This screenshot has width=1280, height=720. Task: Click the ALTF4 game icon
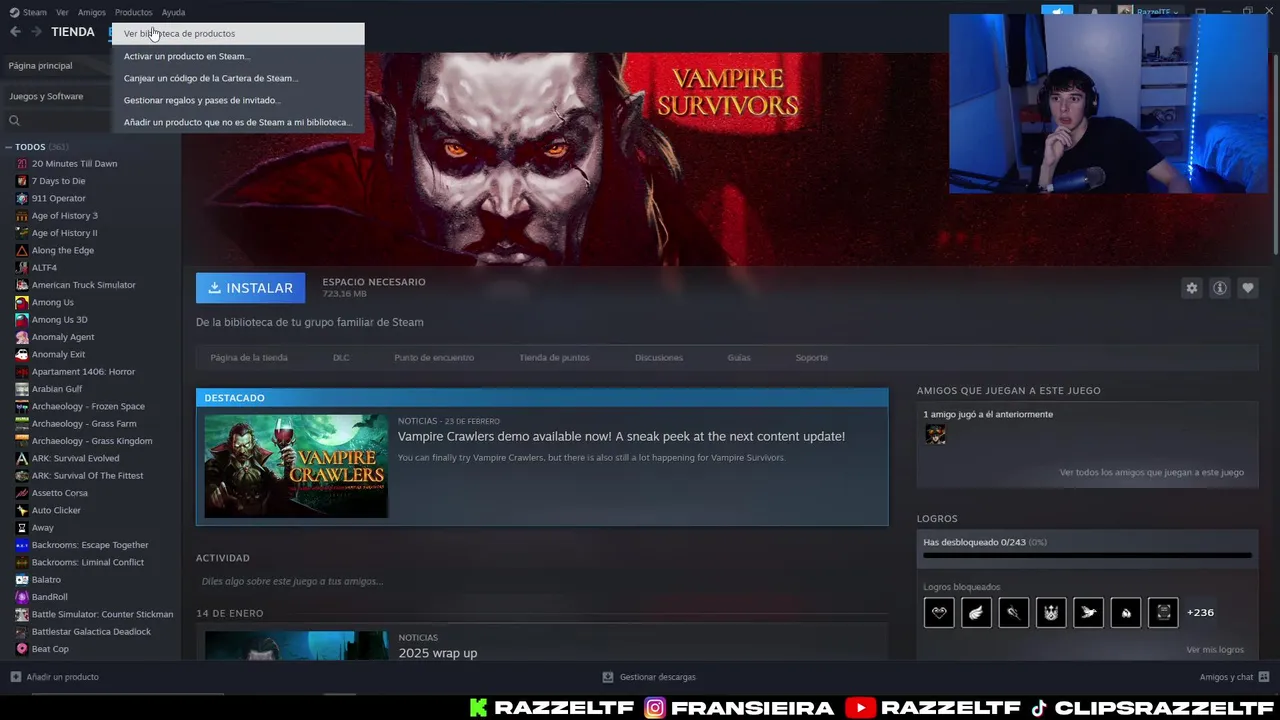coord(22,268)
